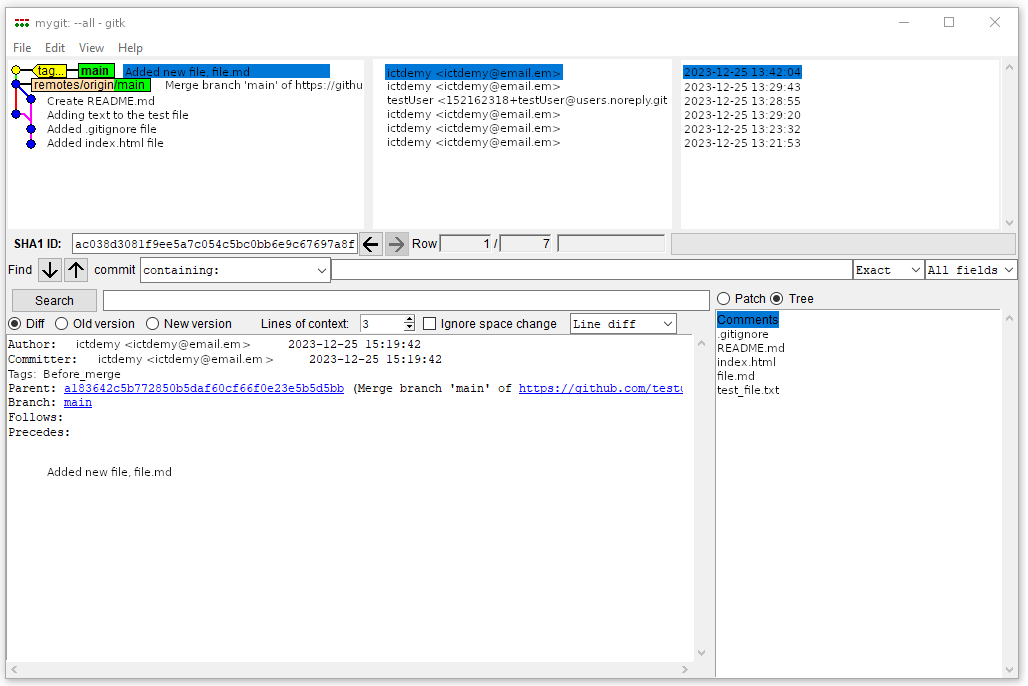Click the Search button

(x=54, y=301)
